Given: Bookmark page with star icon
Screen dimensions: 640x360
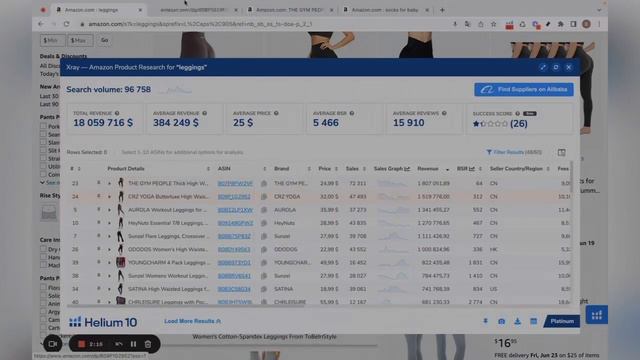Looking at the screenshot, I should (x=493, y=24).
